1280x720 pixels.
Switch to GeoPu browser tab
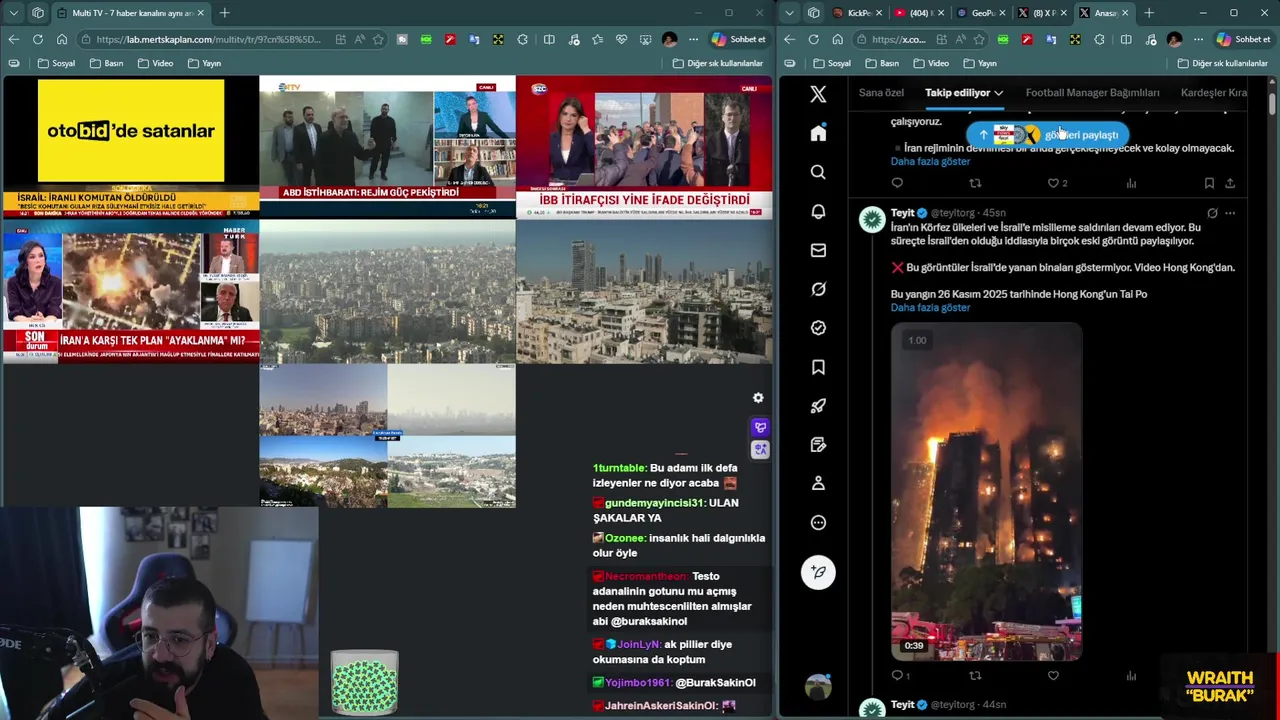click(979, 13)
